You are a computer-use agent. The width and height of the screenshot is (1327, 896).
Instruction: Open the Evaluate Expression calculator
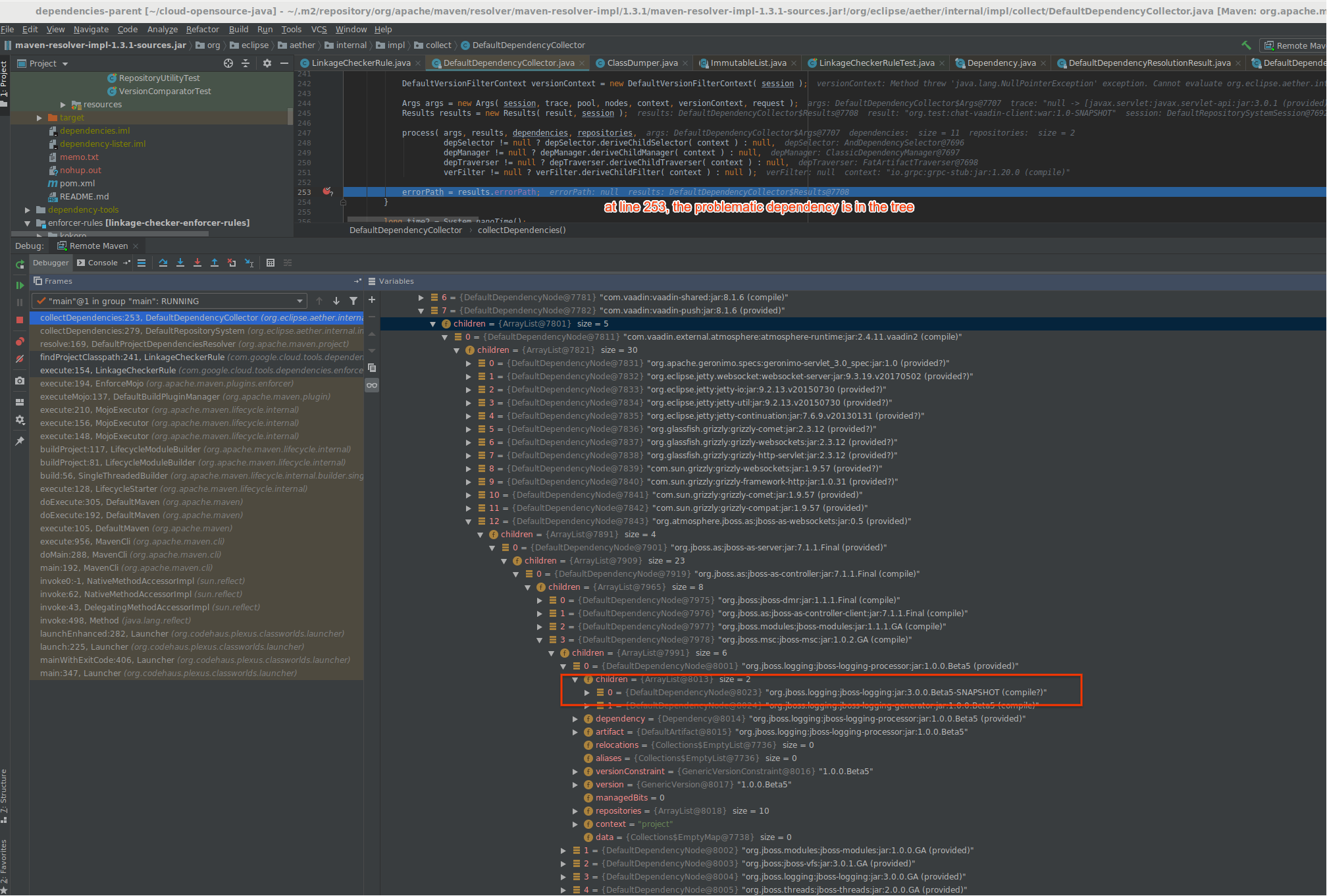(x=271, y=263)
